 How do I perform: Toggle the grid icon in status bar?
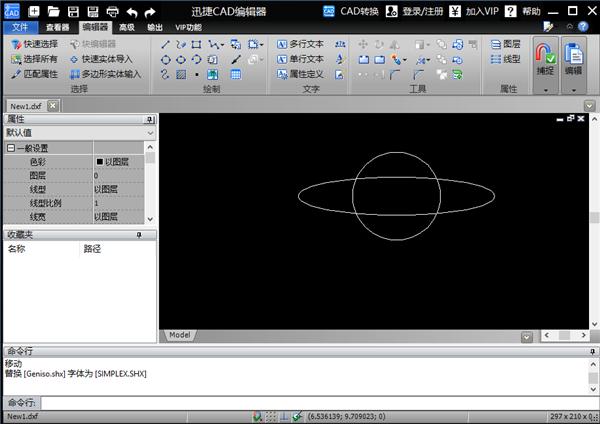tap(270, 416)
